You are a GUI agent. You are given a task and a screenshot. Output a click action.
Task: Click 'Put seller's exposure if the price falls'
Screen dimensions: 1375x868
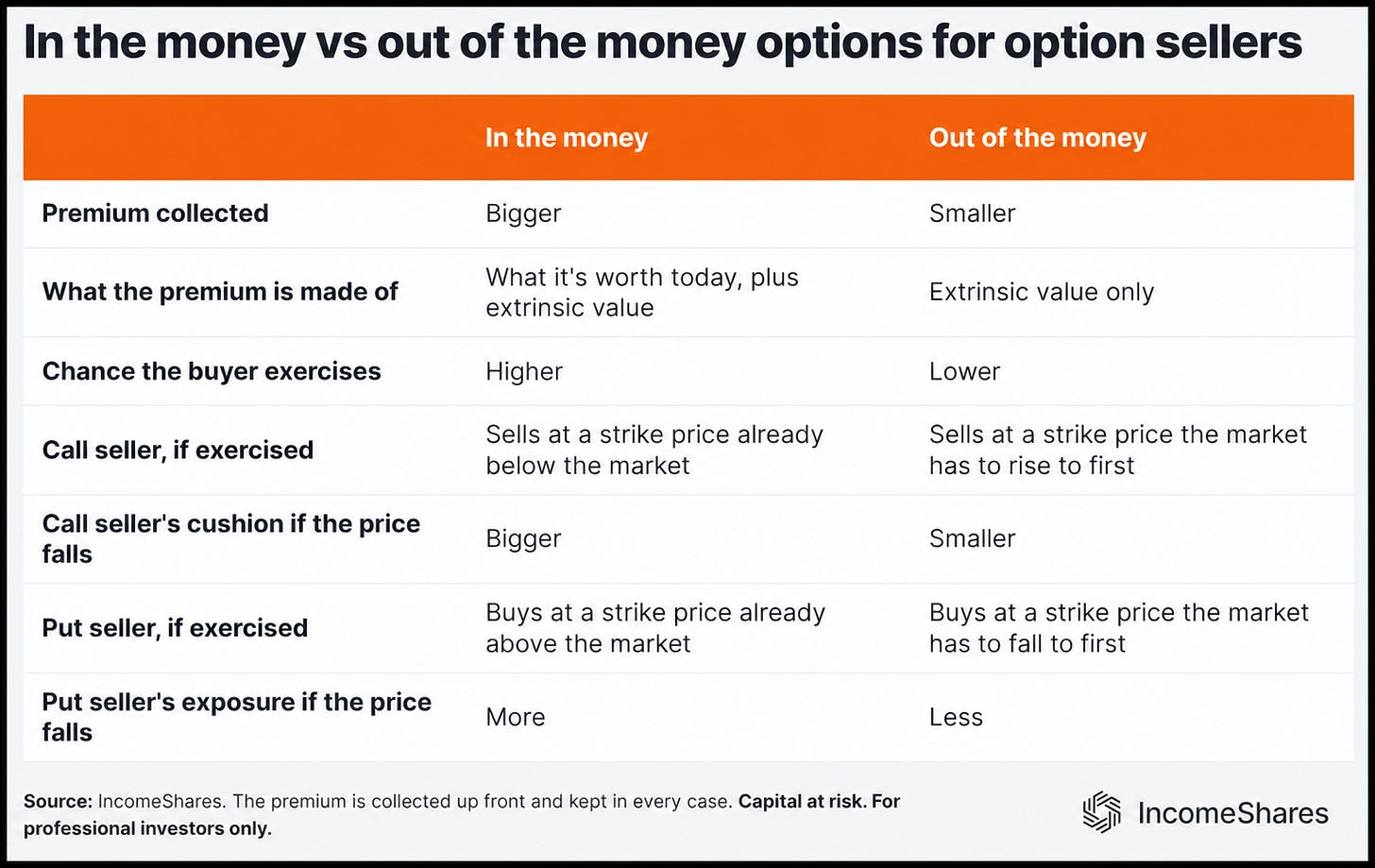click(237, 717)
